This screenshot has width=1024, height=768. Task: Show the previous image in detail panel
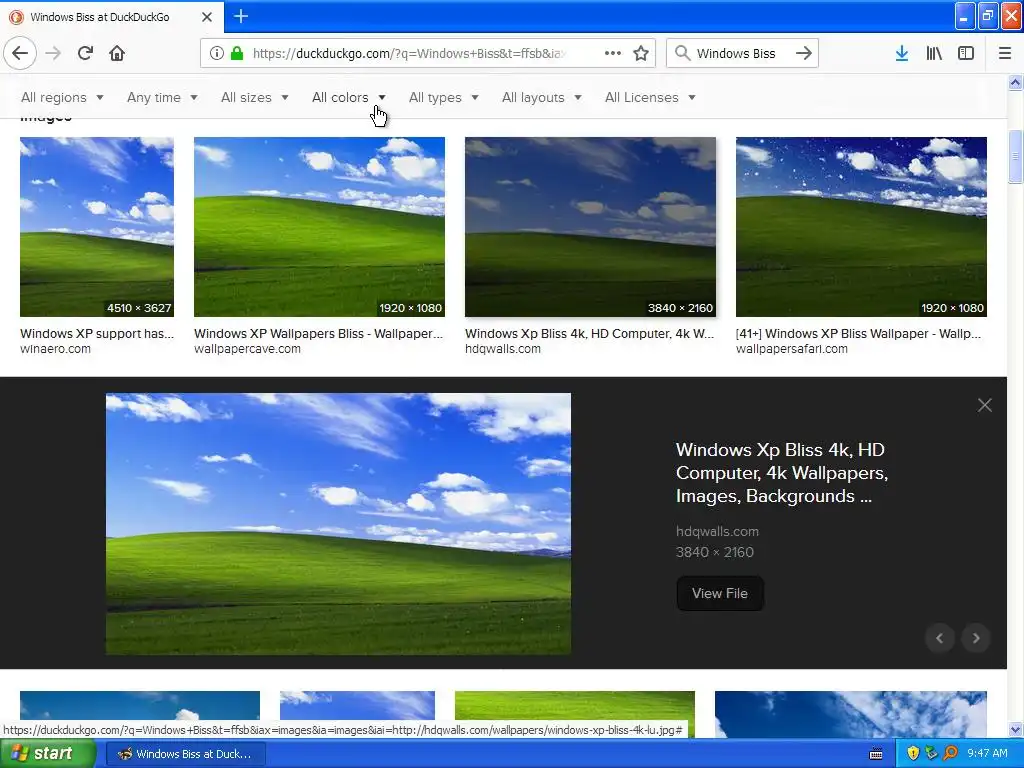pos(940,638)
